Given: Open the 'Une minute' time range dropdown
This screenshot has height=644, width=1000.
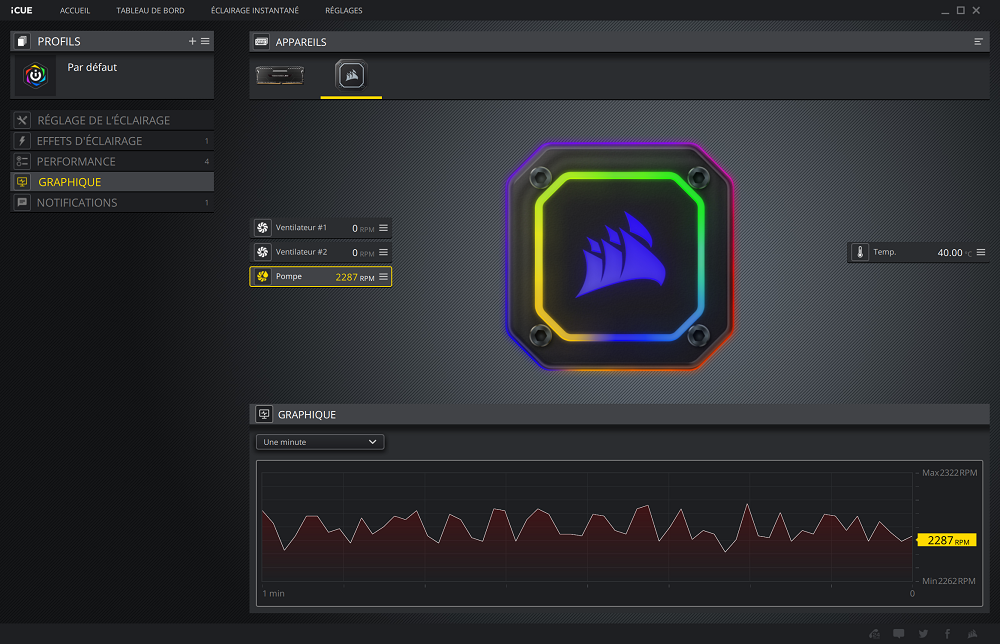Looking at the screenshot, I should coord(320,441).
